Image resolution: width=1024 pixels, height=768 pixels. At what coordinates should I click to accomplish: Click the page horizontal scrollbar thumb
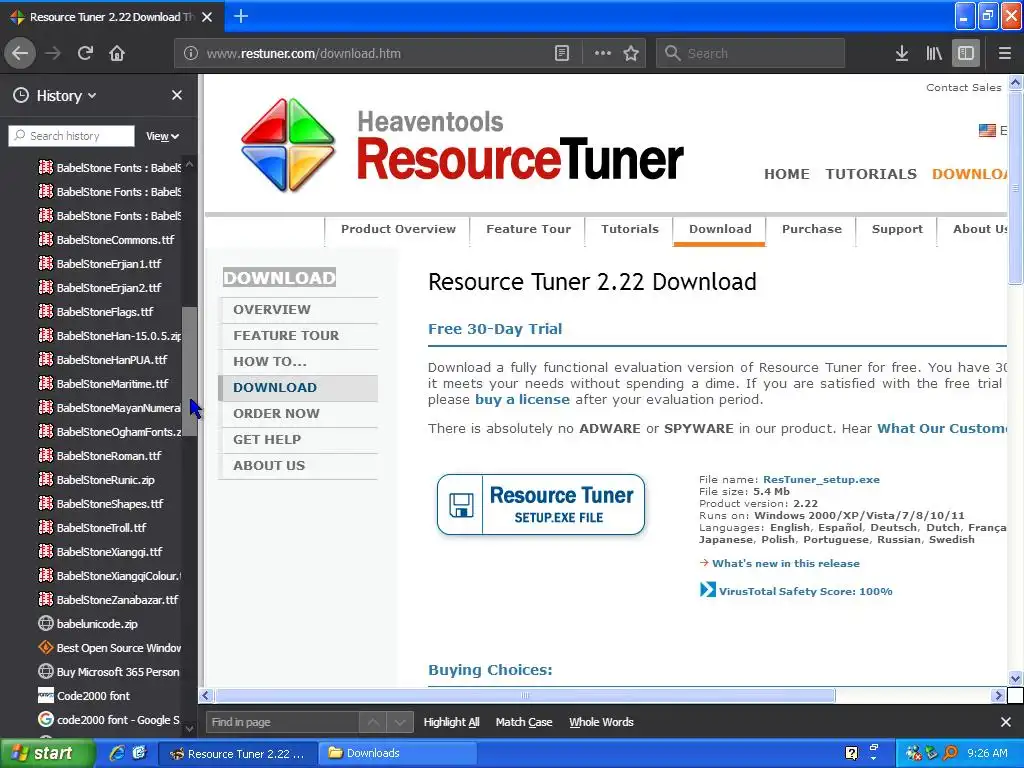(525, 696)
